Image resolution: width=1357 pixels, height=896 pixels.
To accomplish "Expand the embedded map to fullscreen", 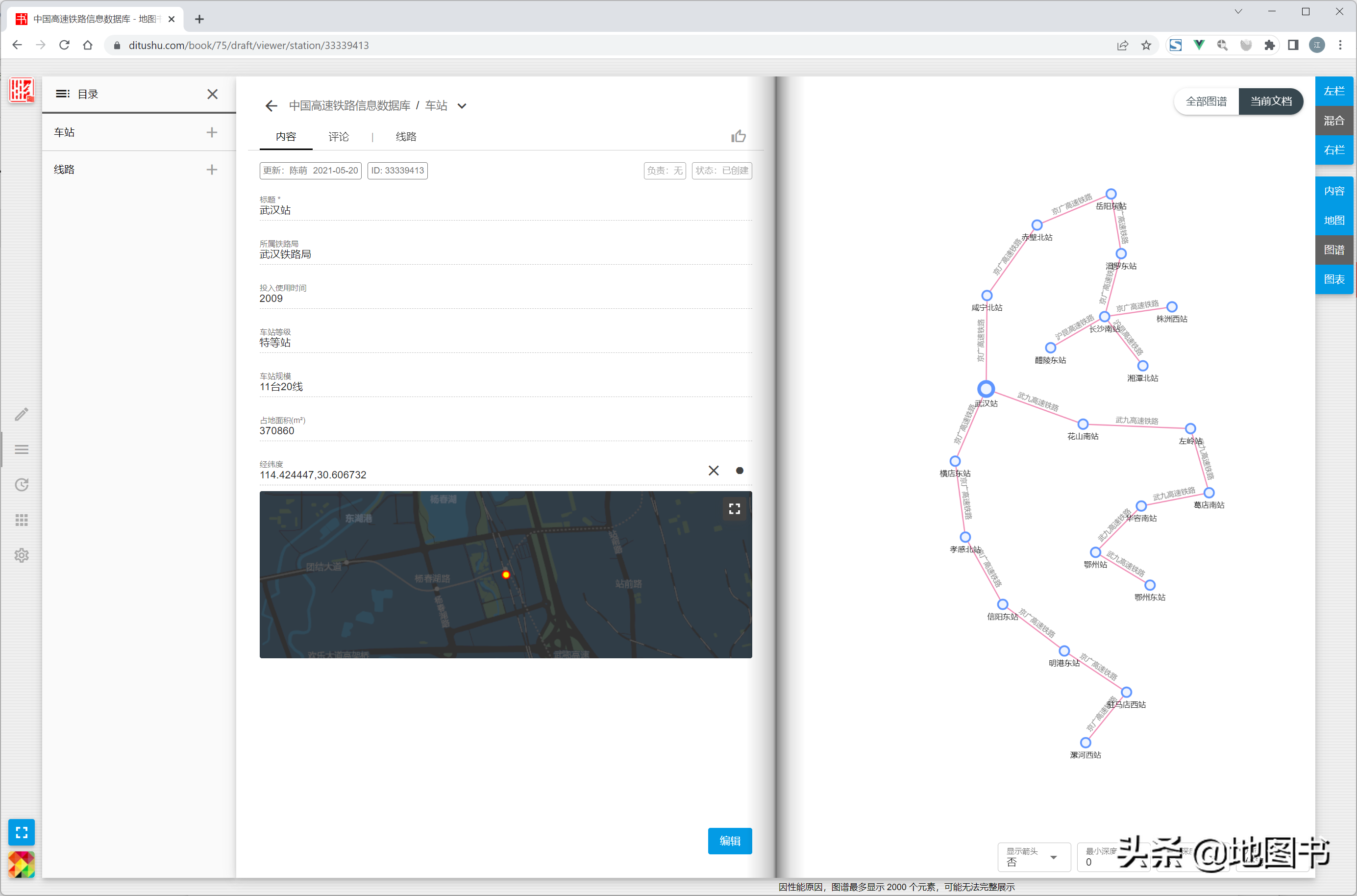I will 734,509.
